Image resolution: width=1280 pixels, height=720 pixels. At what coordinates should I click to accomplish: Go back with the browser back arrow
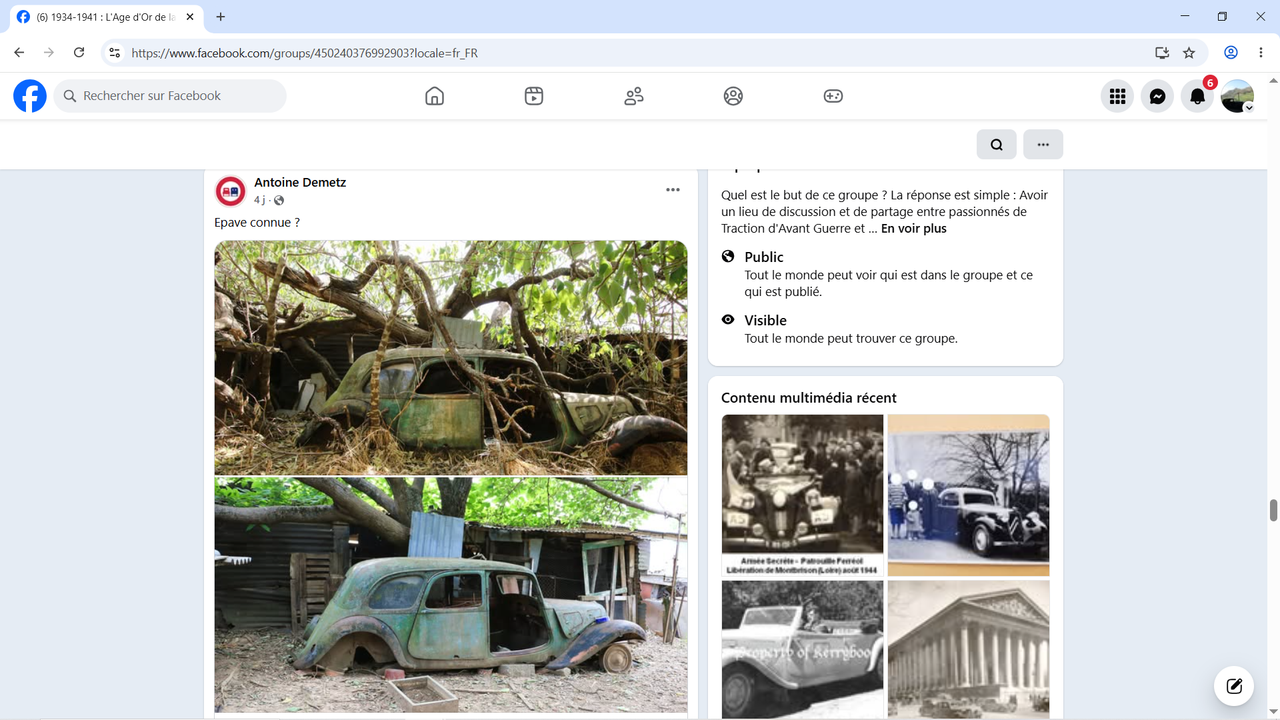pos(19,53)
